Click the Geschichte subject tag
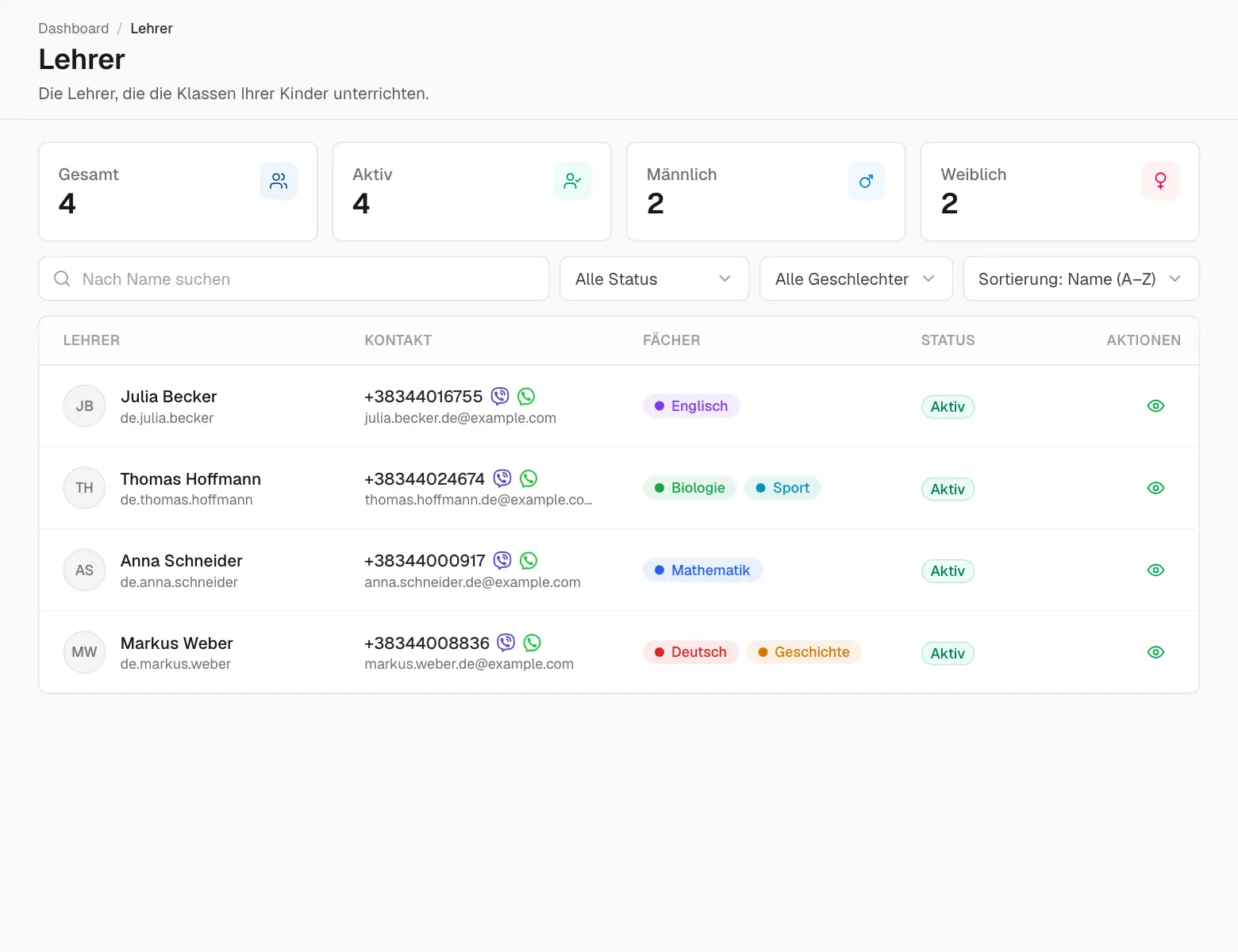This screenshot has width=1238, height=952. tap(804, 652)
